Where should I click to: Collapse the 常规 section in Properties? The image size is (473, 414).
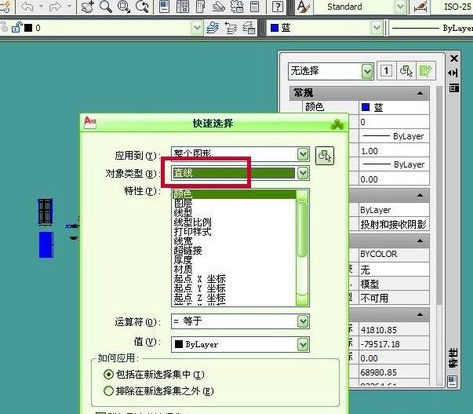420,93
